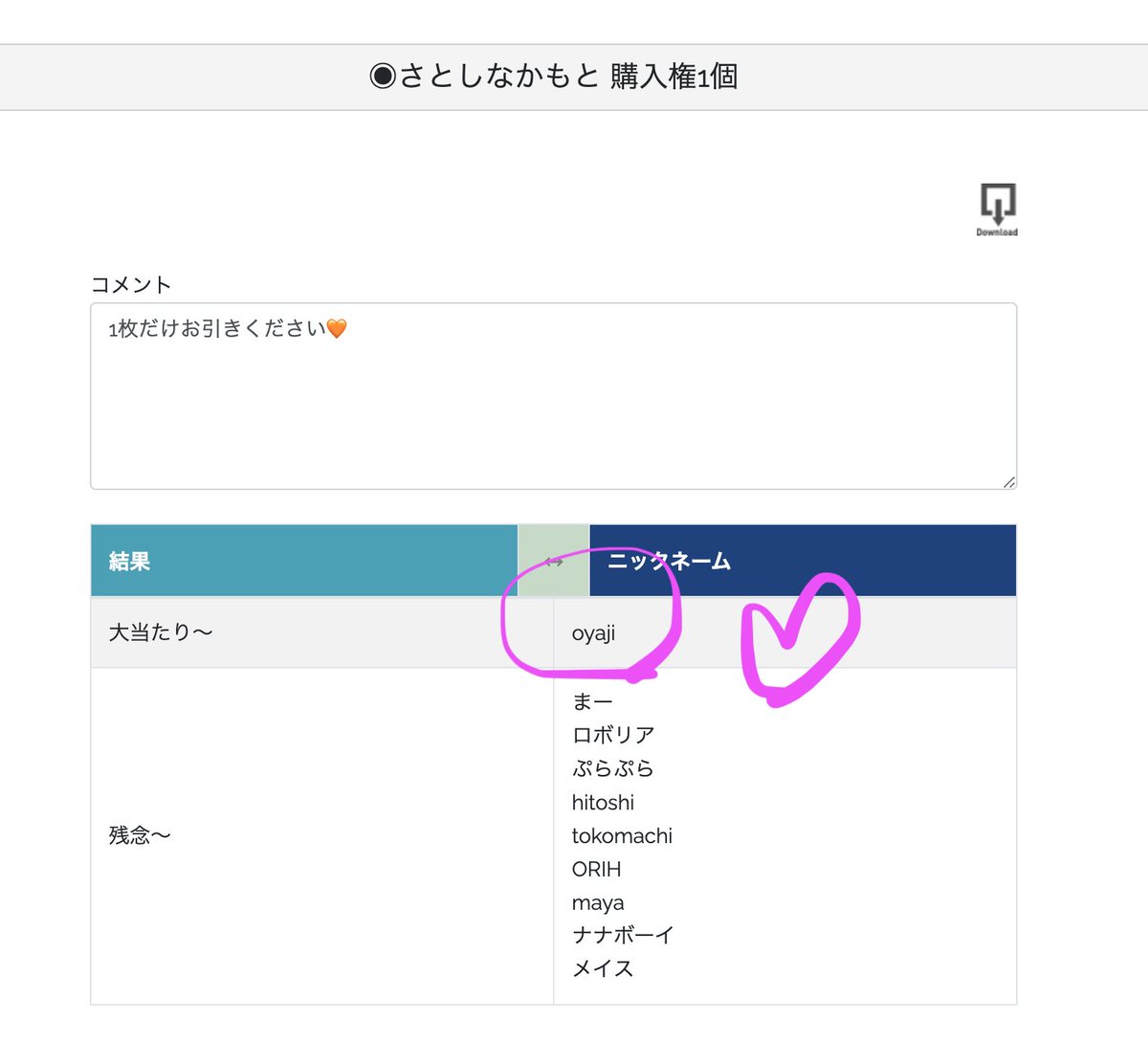
Task: Click the コメント label
Action: tap(131, 284)
